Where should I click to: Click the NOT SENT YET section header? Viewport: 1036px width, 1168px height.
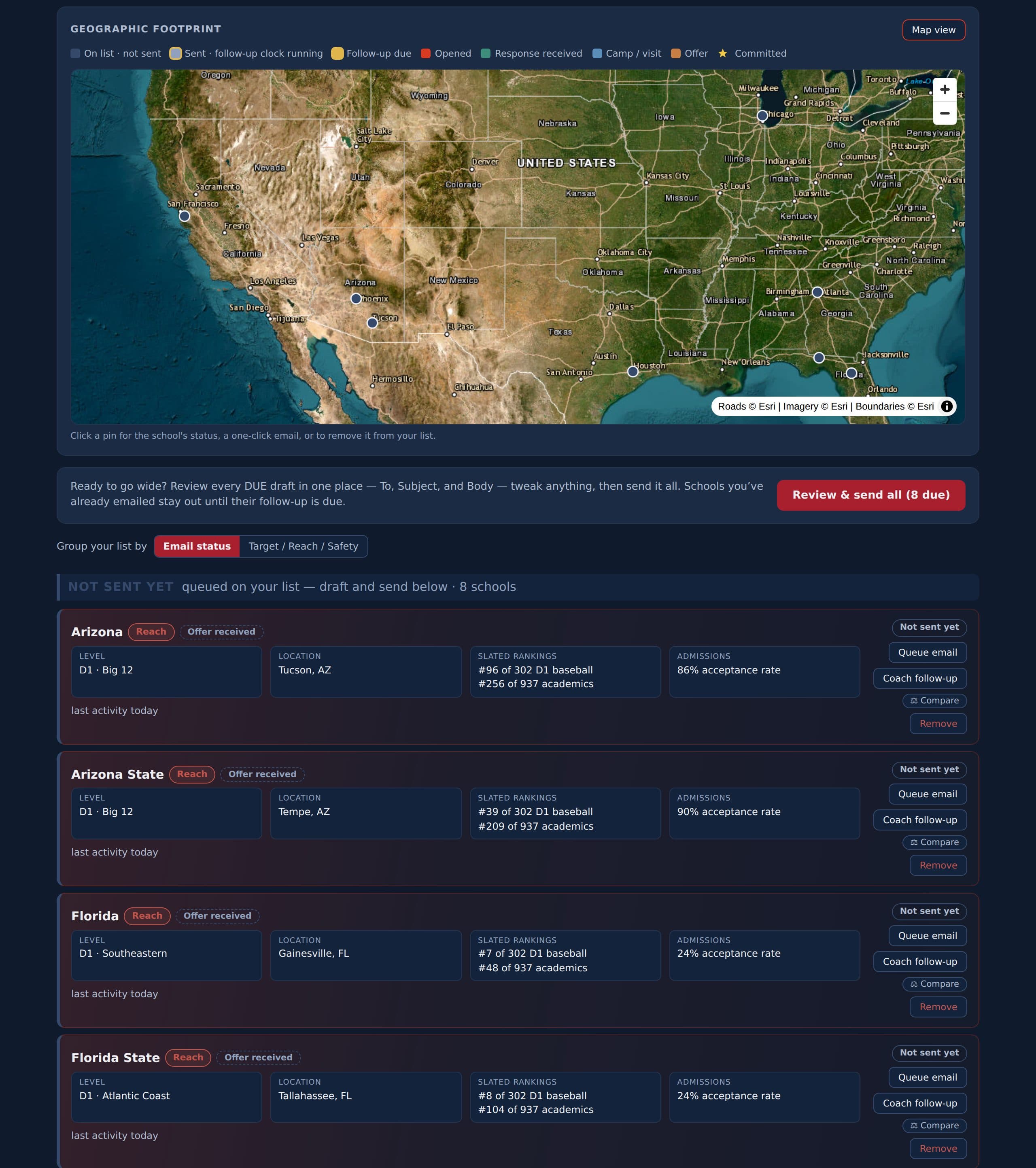pyautogui.click(x=518, y=587)
